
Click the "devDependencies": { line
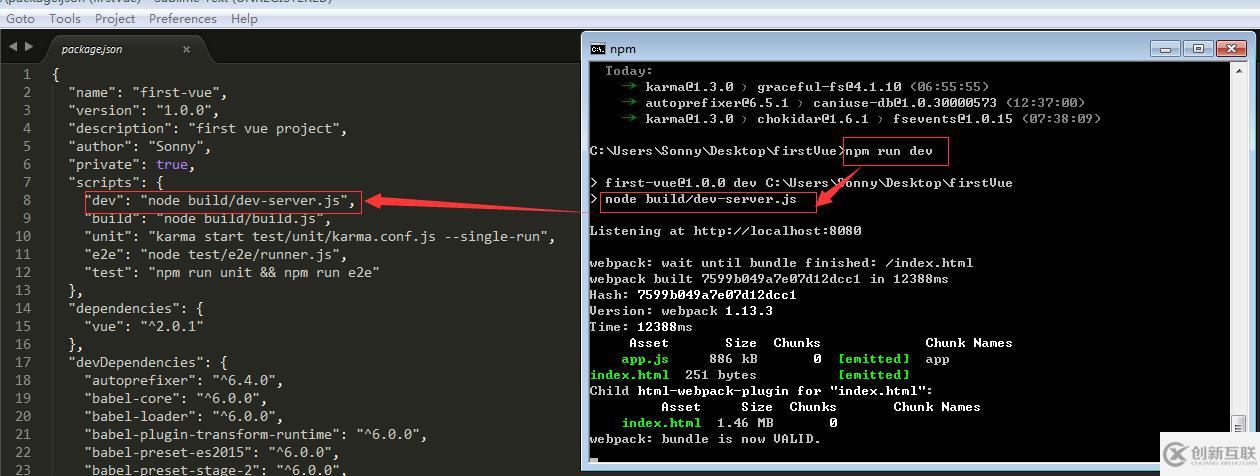point(148,362)
